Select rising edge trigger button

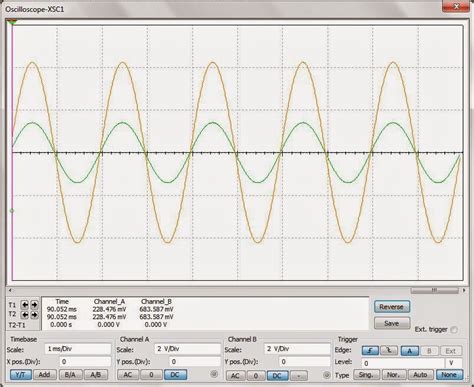pyautogui.click(x=370, y=351)
